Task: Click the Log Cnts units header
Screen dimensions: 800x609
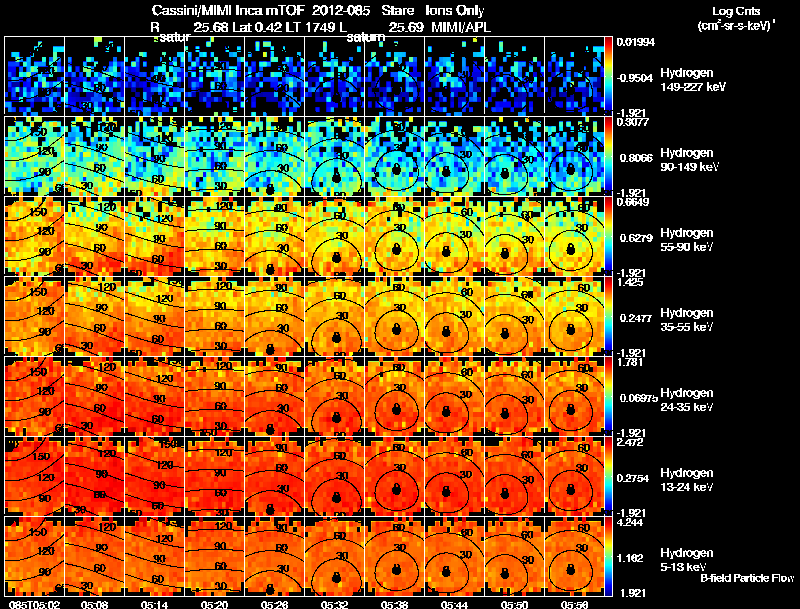Action: click(736, 19)
